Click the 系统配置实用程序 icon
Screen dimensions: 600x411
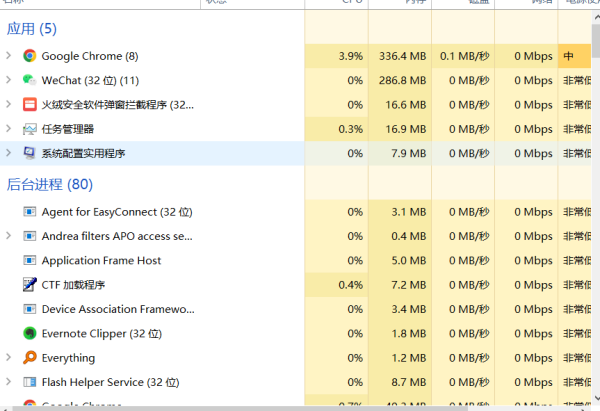pos(29,153)
